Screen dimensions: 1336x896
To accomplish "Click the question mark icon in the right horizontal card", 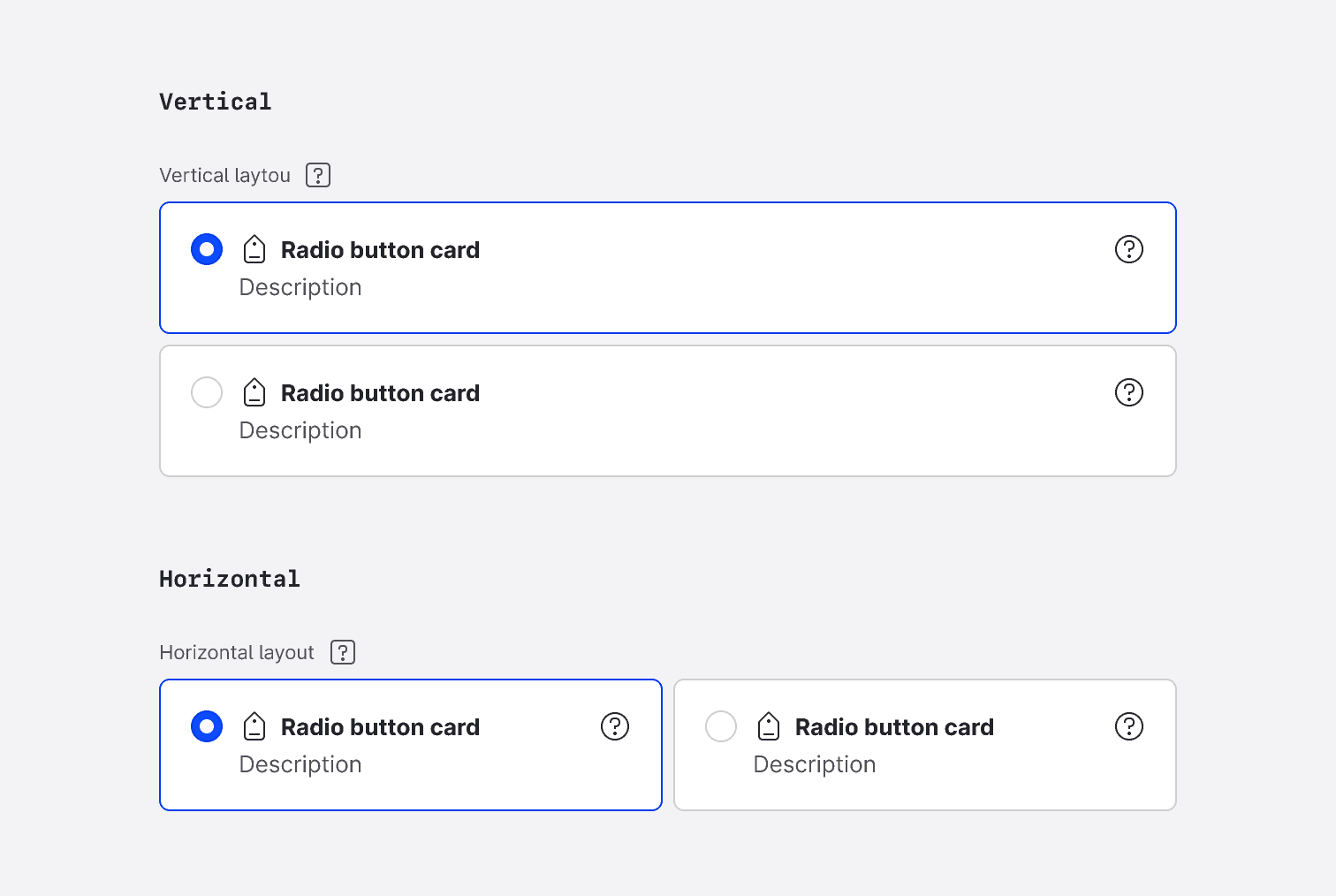I will 1128,726.
